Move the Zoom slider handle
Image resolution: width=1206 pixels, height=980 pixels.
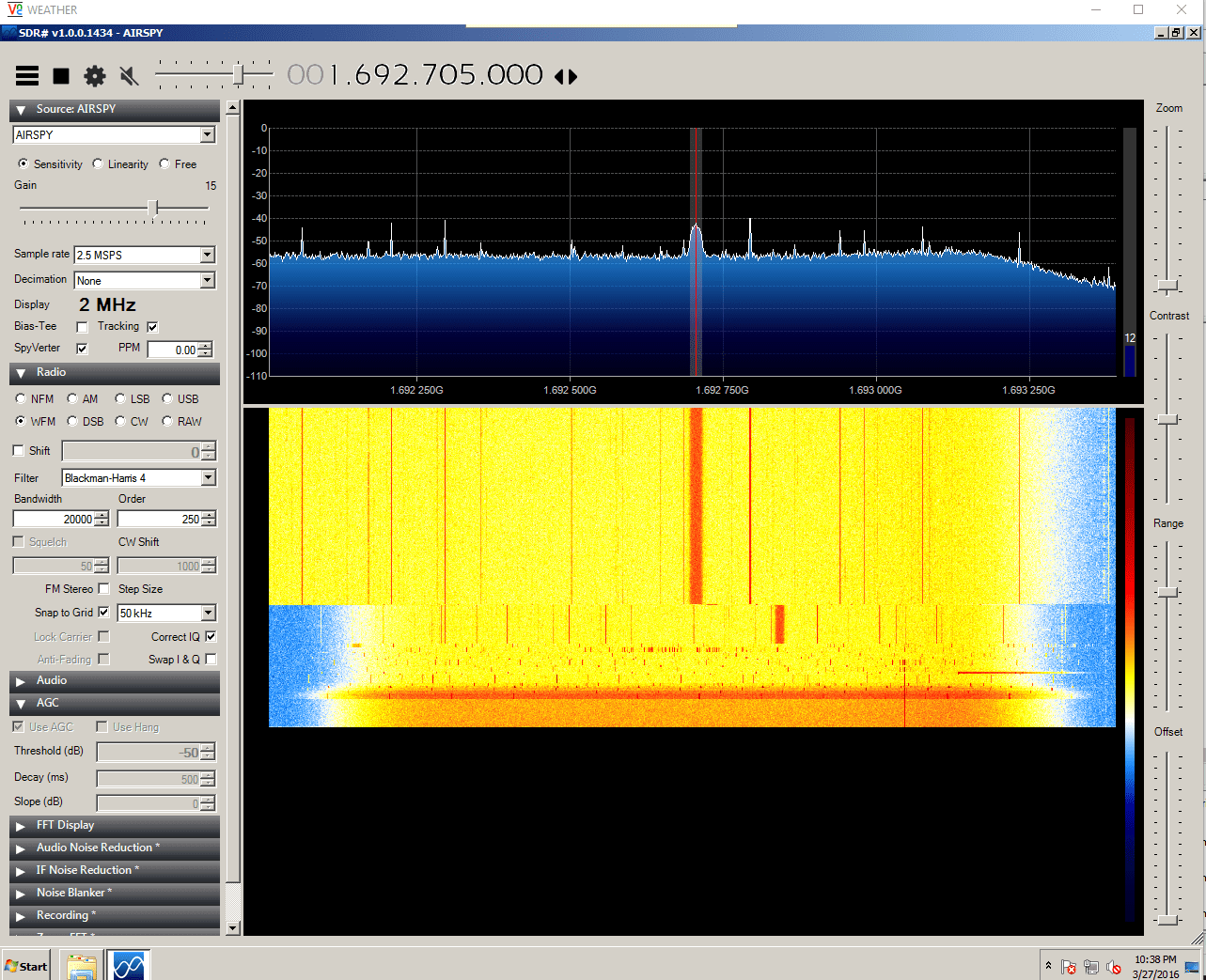1167,285
